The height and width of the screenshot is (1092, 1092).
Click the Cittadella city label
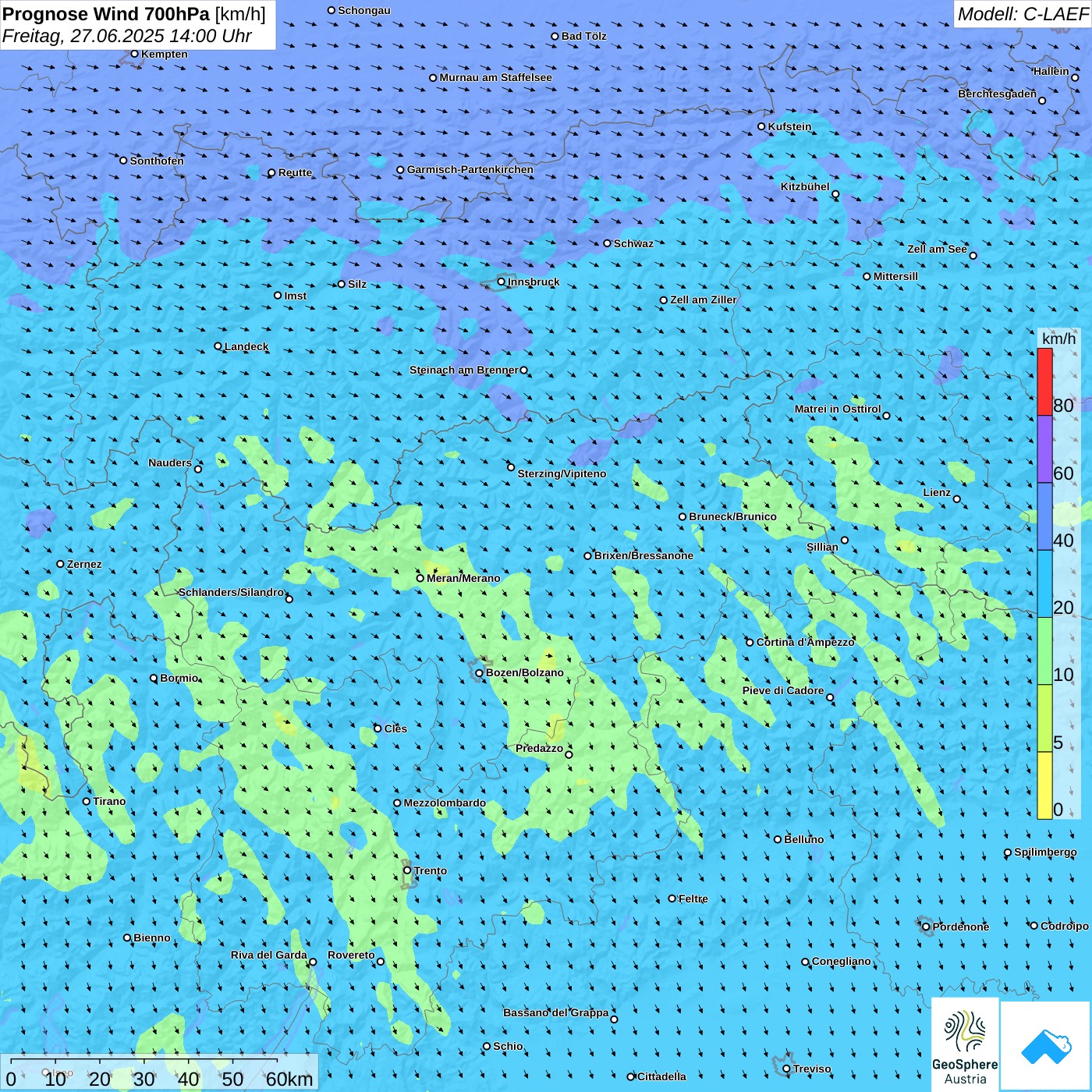(x=661, y=1076)
